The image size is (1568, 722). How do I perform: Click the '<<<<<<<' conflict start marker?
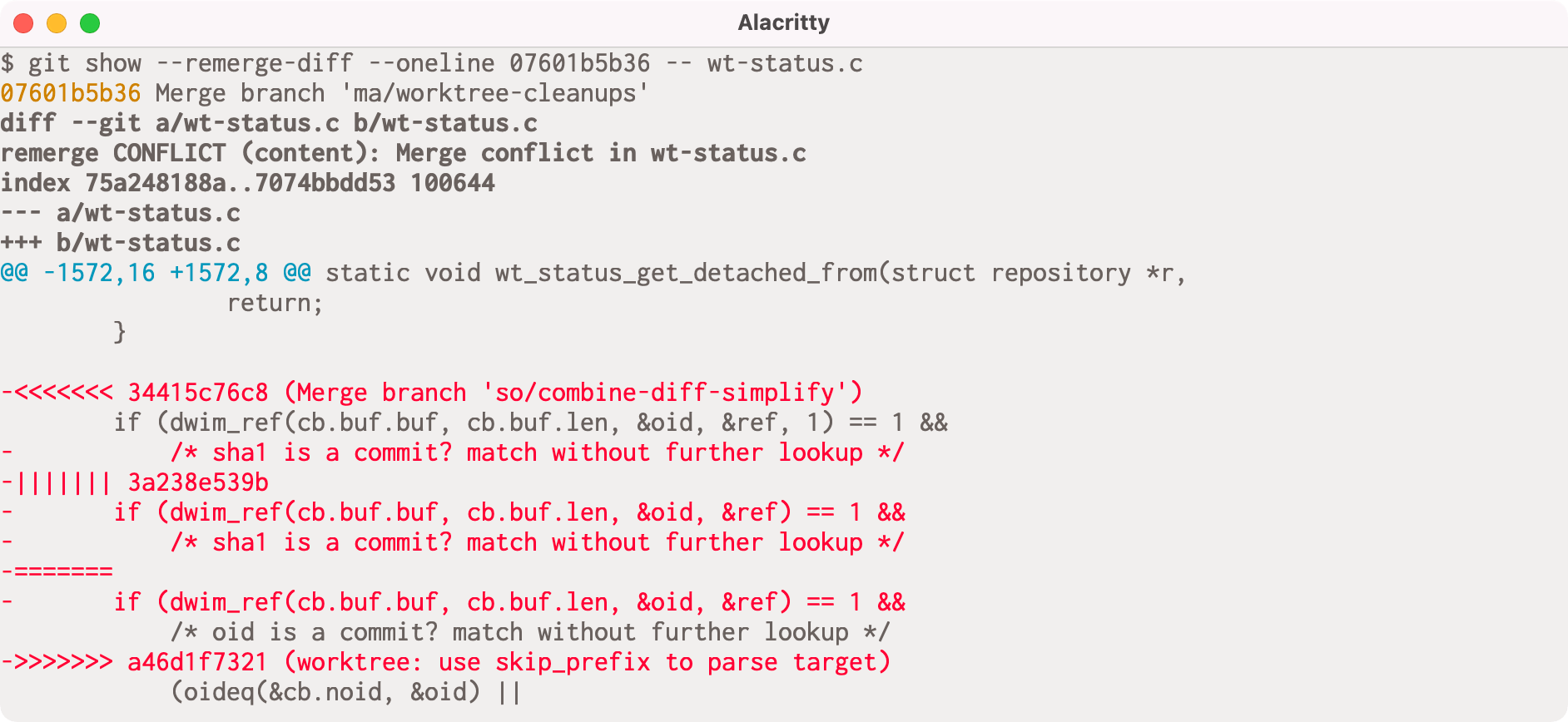pos(63,393)
